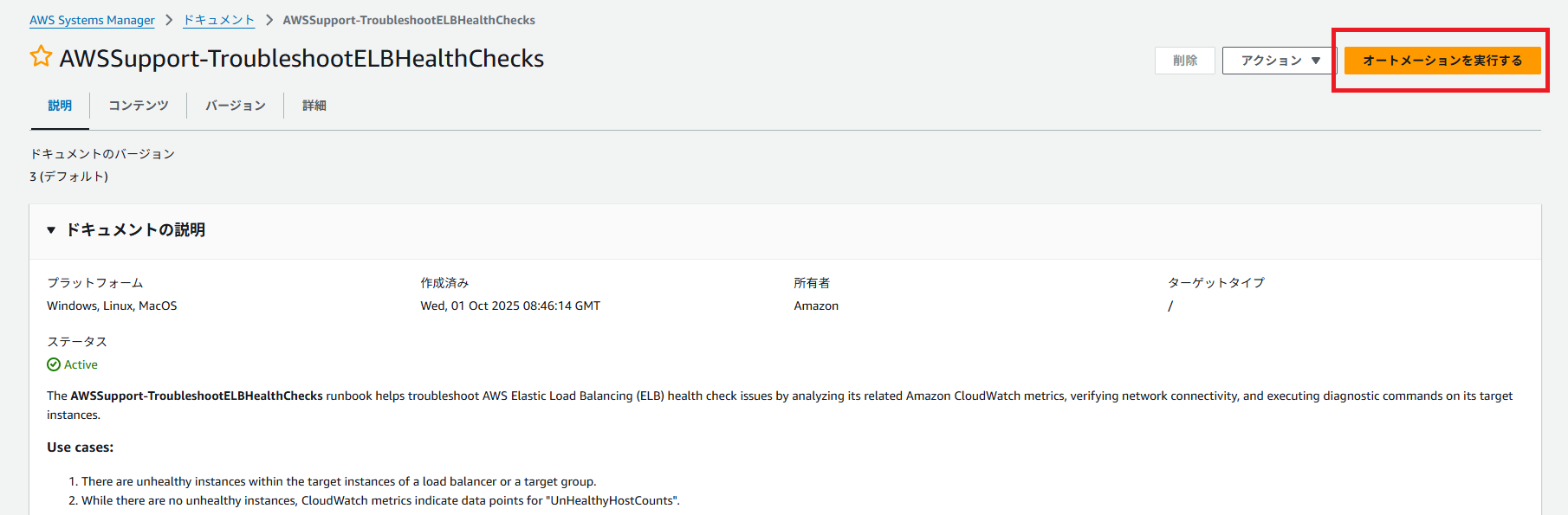Select the 説明 tab

(x=60, y=106)
